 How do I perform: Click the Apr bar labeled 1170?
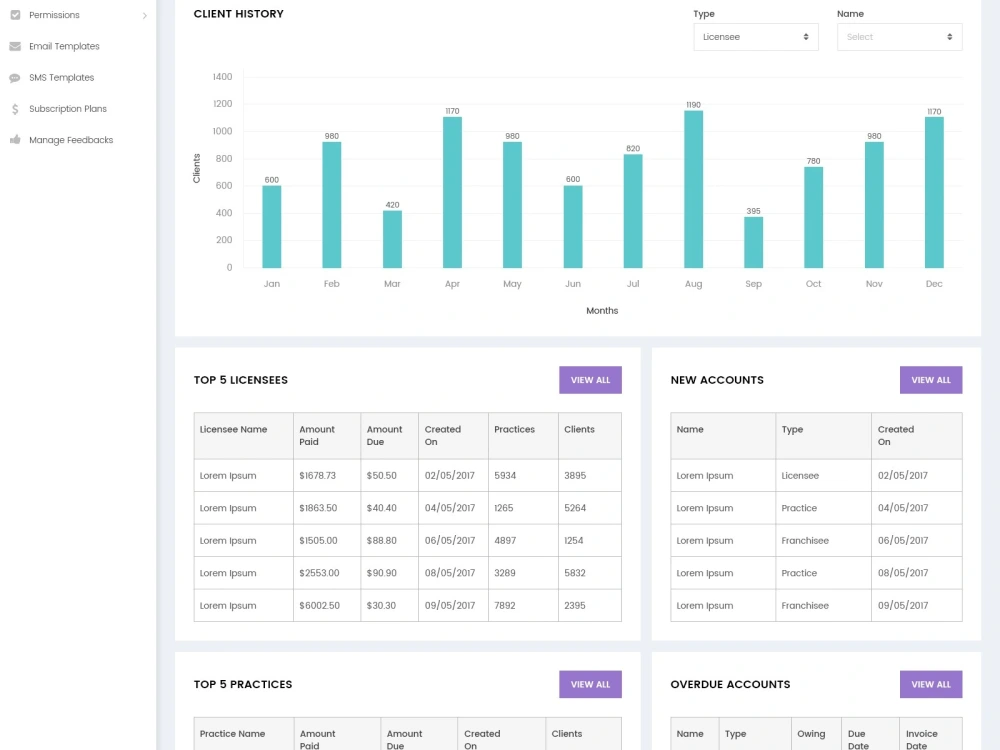coord(452,193)
